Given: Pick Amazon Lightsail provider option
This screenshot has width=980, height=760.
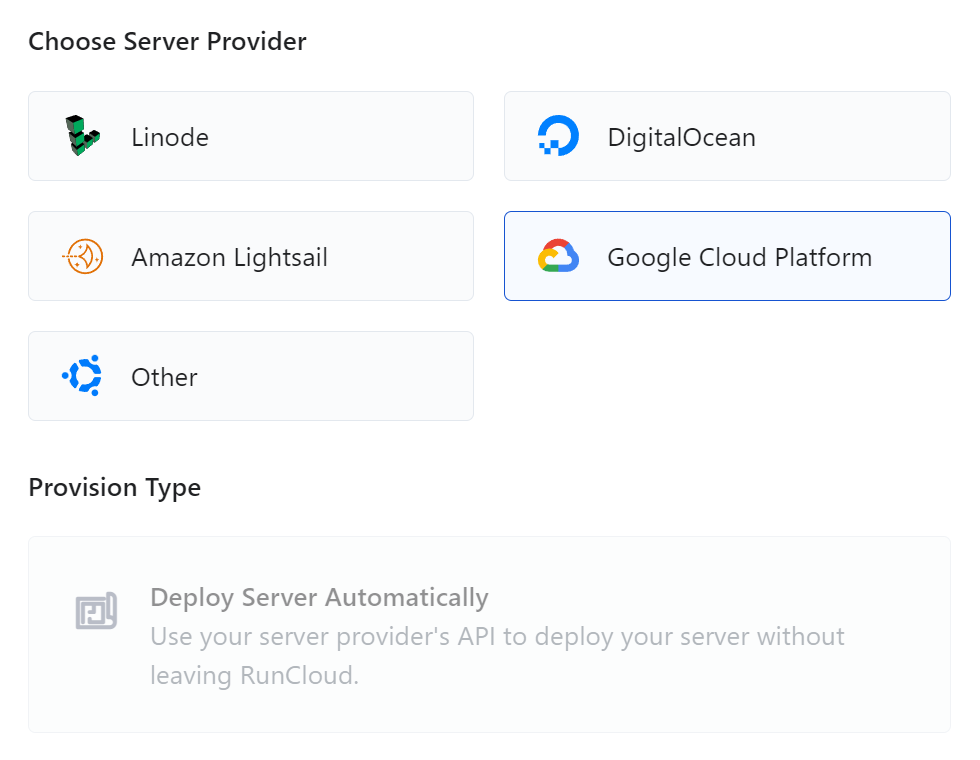Looking at the screenshot, I should tap(251, 256).
